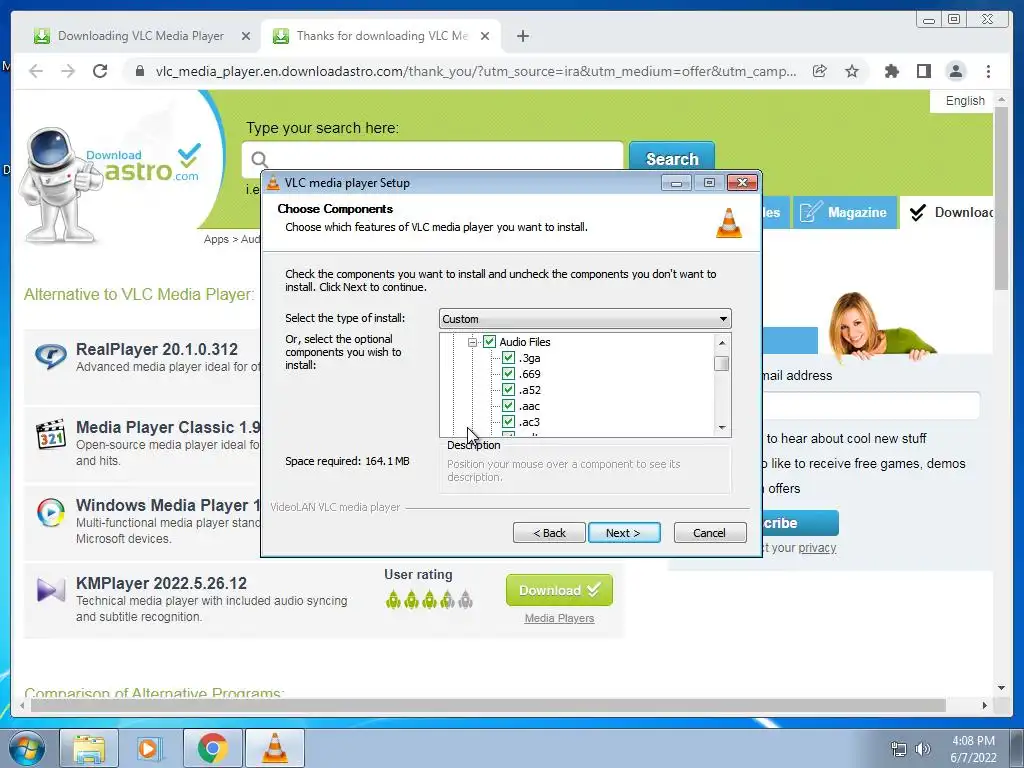Click the Media Player Classic icon
This screenshot has height=768, width=1024.
pos(50,434)
